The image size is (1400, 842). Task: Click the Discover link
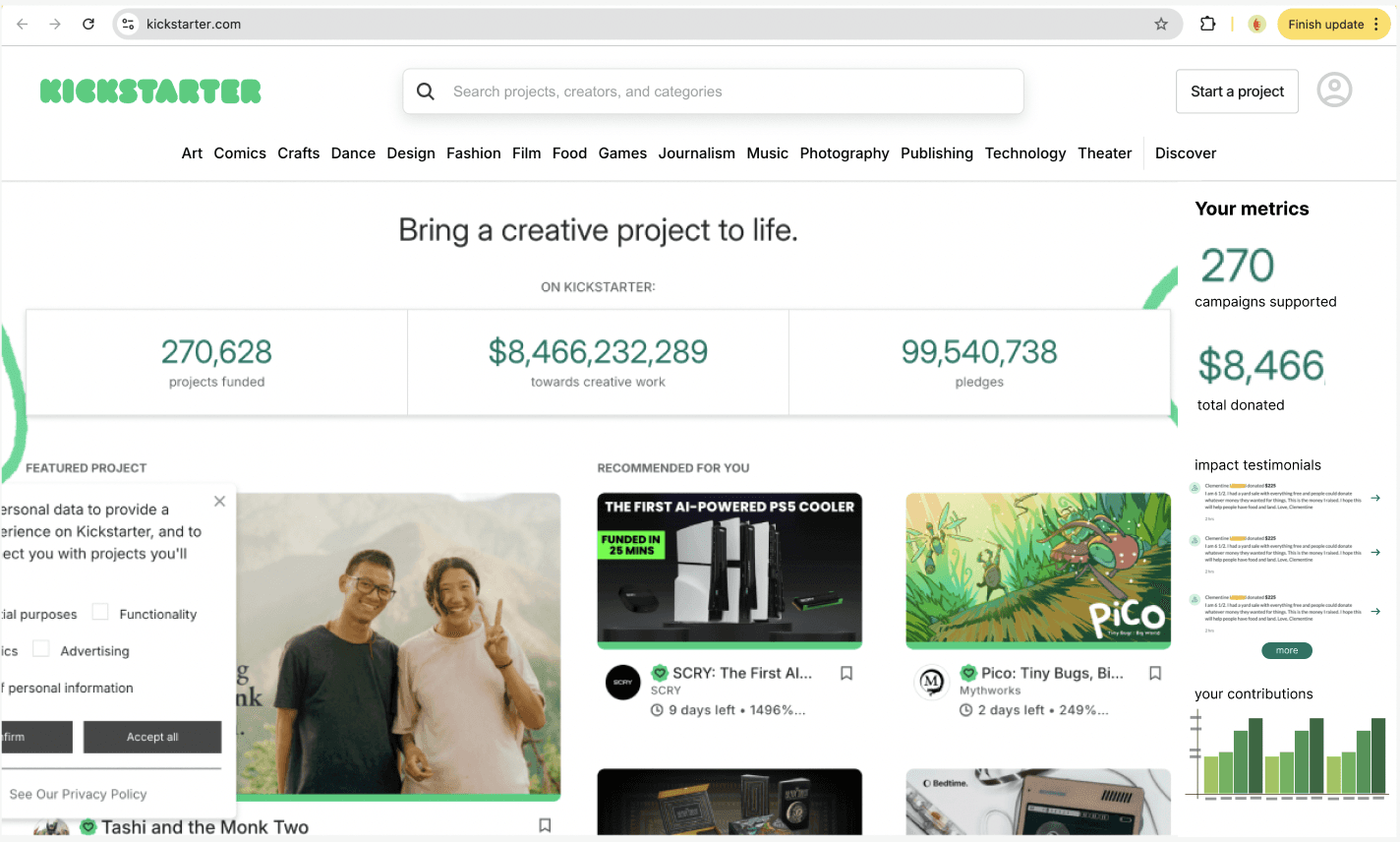pyautogui.click(x=1186, y=153)
